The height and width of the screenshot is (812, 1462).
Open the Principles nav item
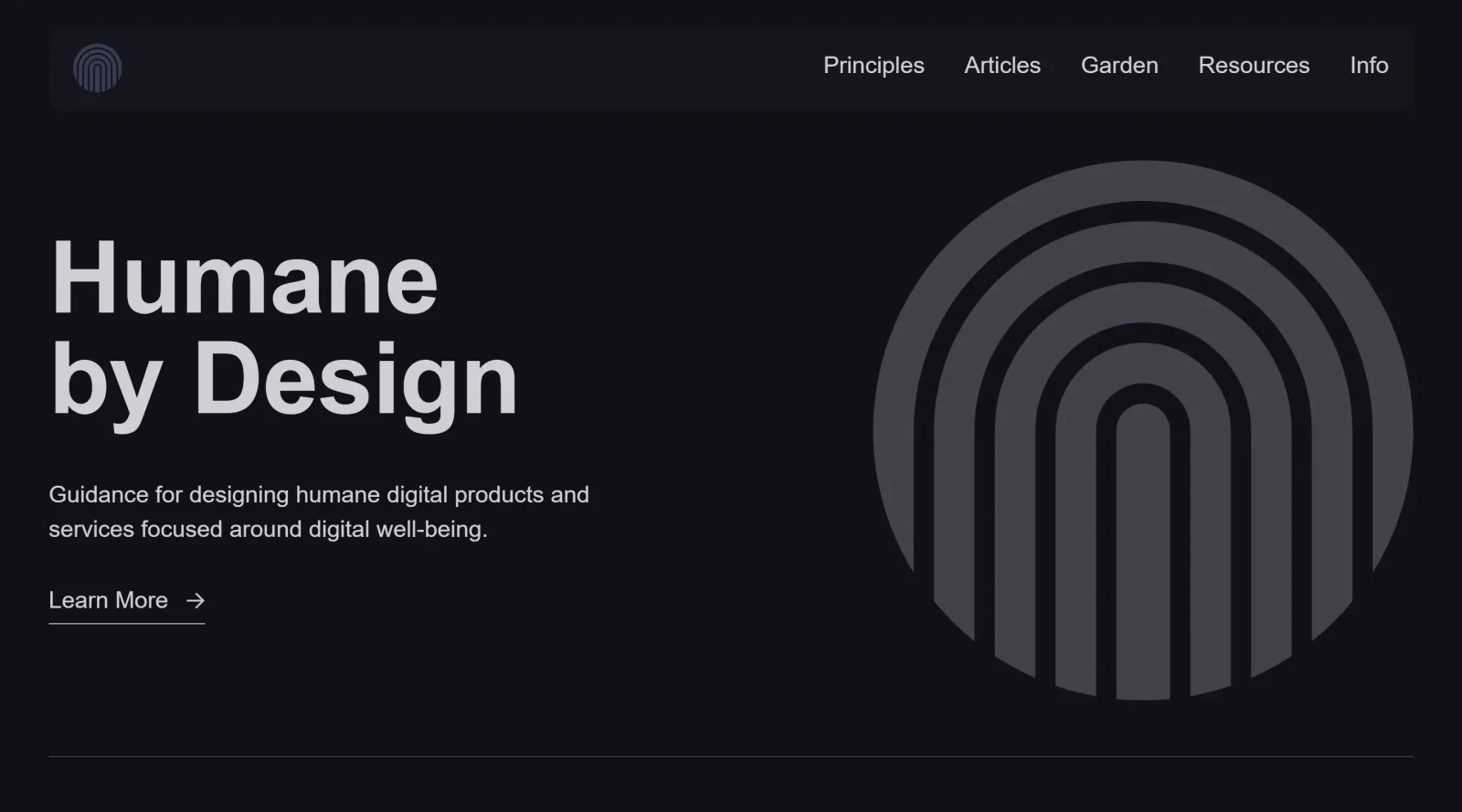pyautogui.click(x=874, y=66)
